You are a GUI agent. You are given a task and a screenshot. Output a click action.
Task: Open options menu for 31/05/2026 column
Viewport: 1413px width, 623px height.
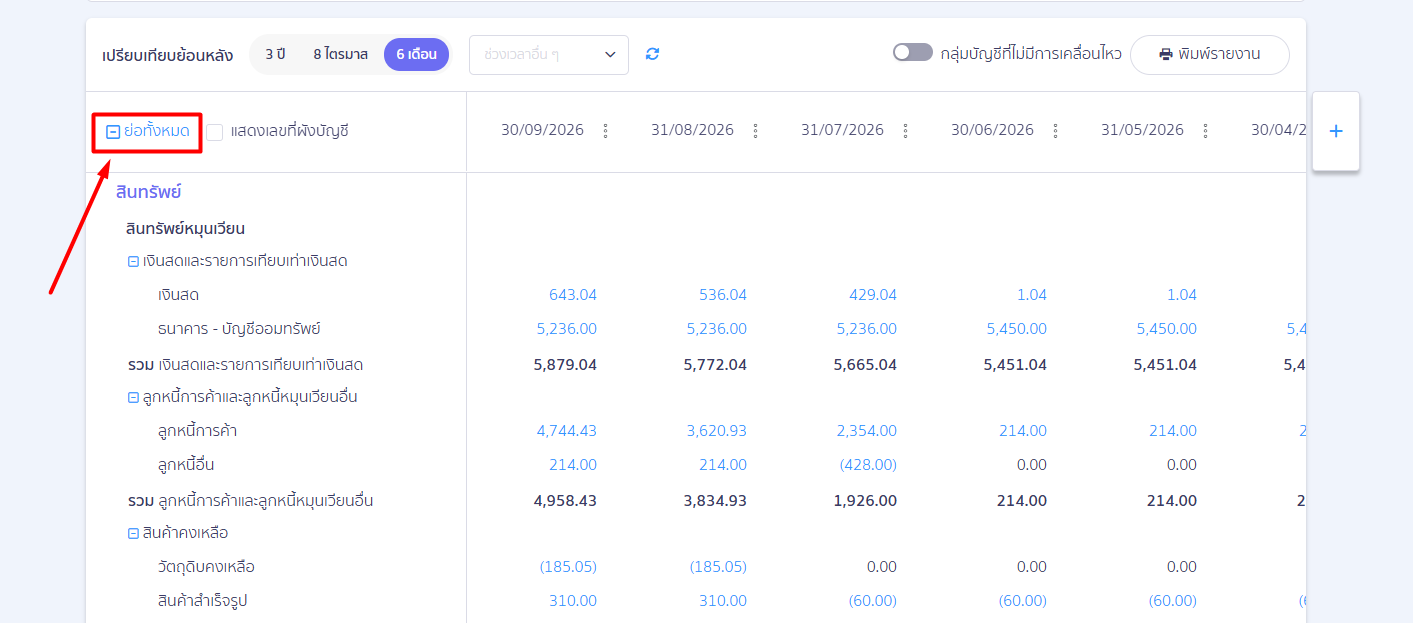point(1205,131)
